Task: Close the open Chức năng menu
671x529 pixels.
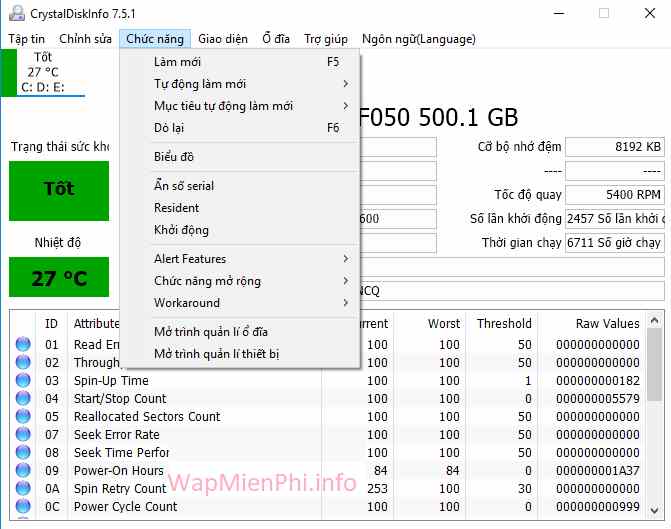Action: pos(155,39)
